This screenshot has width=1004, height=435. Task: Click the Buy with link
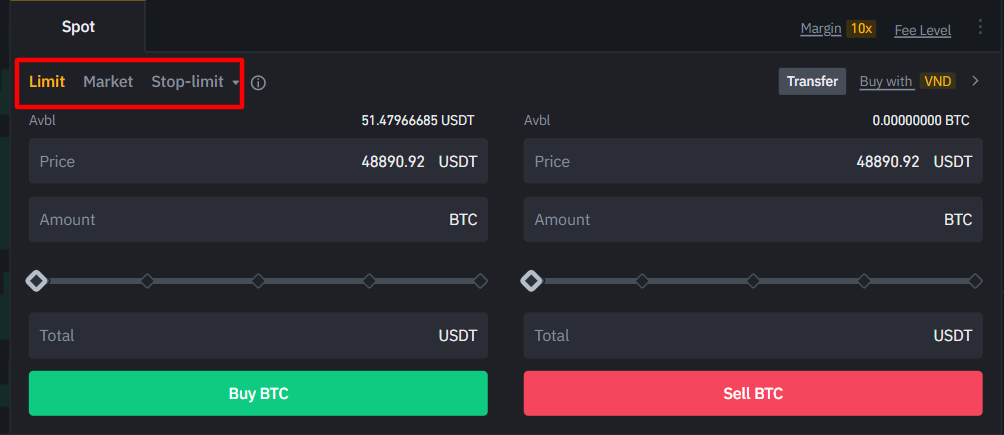887,81
